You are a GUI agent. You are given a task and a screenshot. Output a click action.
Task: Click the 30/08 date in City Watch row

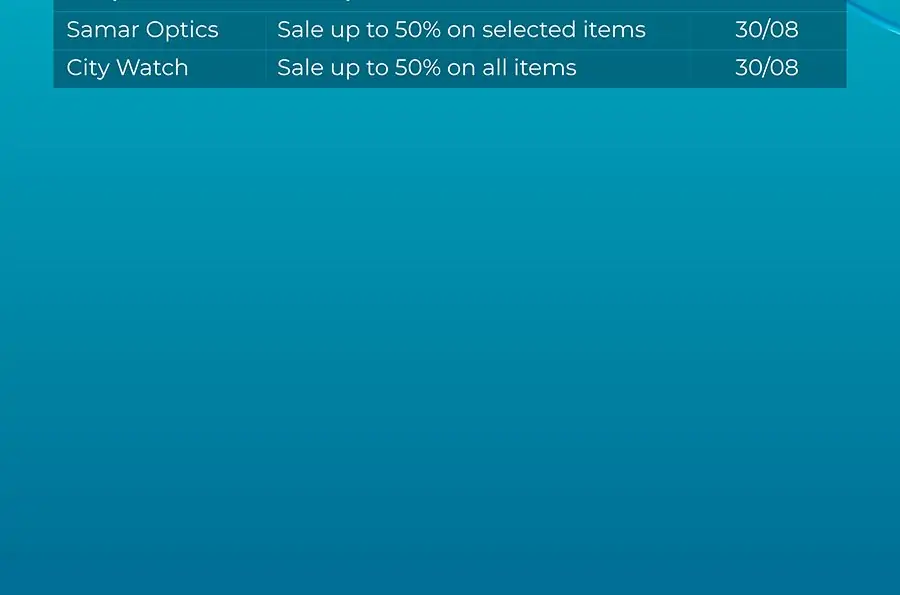[766, 68]
